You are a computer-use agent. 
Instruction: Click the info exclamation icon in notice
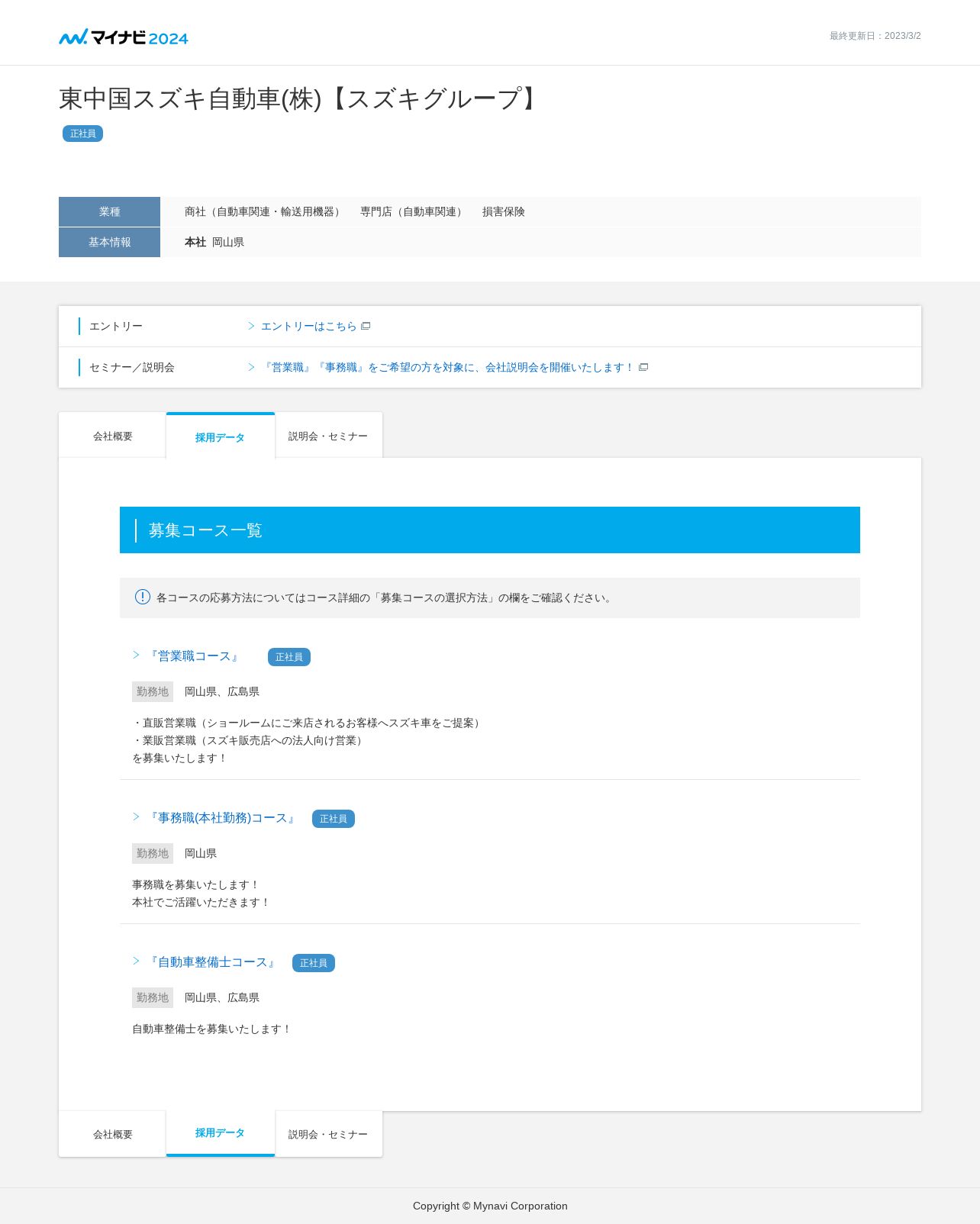click(143, 597)
